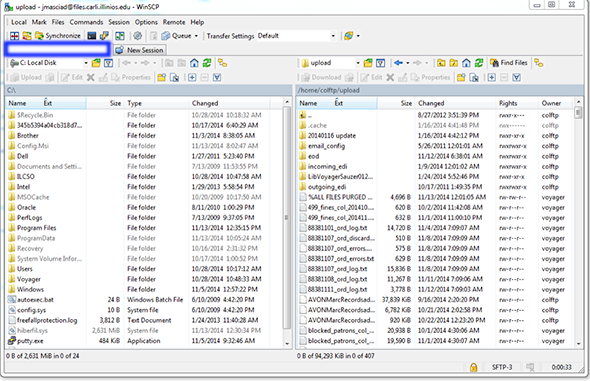The height and width of the screenshot is (381, 590).
Task: Click the Compare Directories toolbar icon
Action: 14,36
